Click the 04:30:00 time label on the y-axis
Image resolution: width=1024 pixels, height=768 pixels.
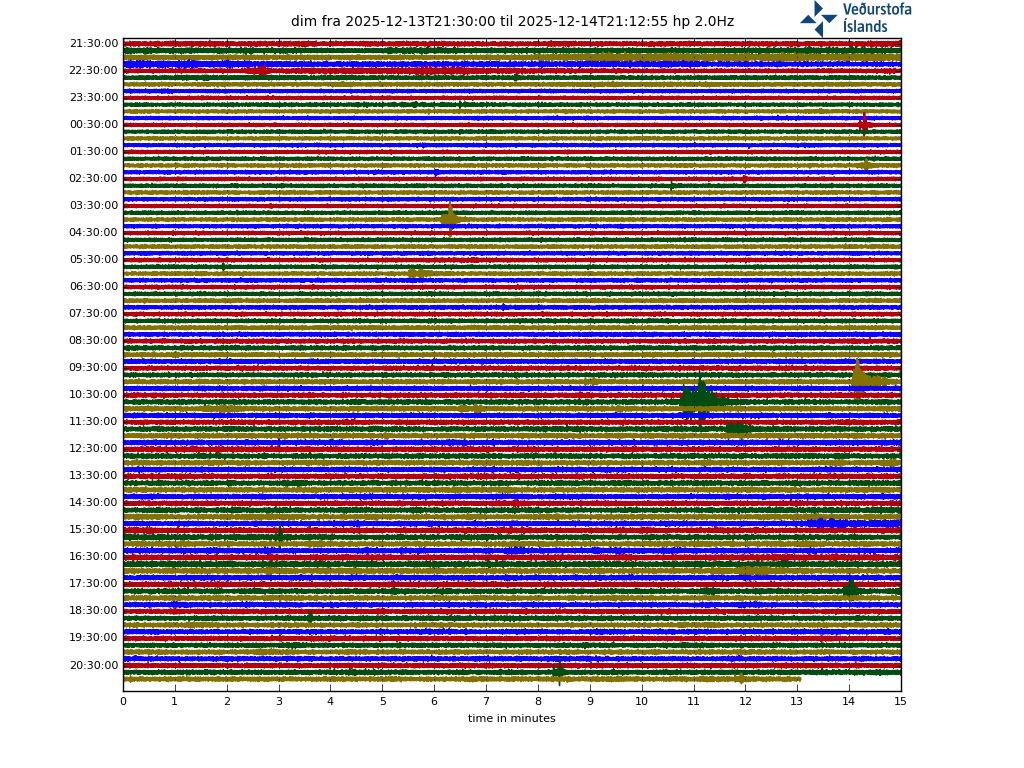click(94, 233)
